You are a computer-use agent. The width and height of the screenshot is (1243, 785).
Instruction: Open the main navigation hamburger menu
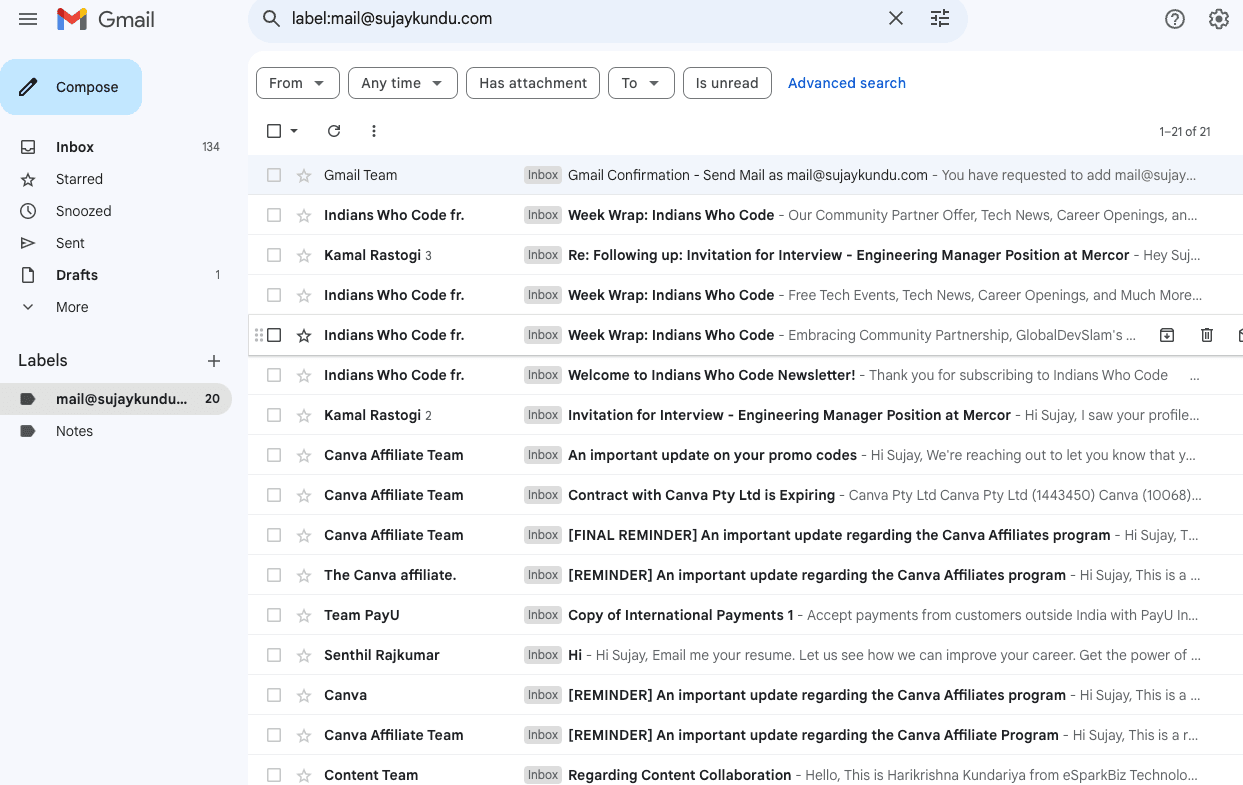click(x=28, y=18)
